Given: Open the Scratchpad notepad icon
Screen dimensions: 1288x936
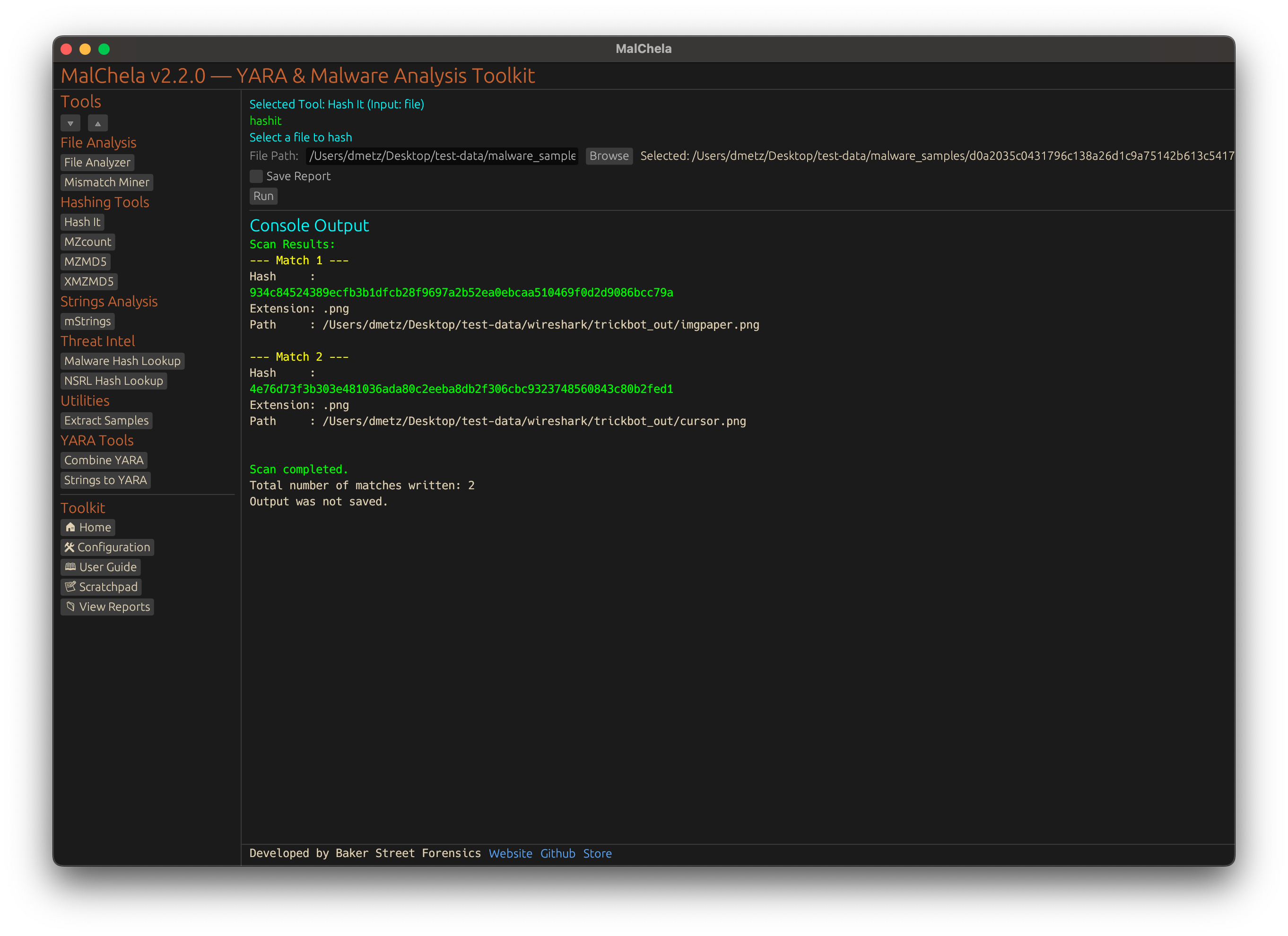Looking at the screenshot, I should click(101, 587).
